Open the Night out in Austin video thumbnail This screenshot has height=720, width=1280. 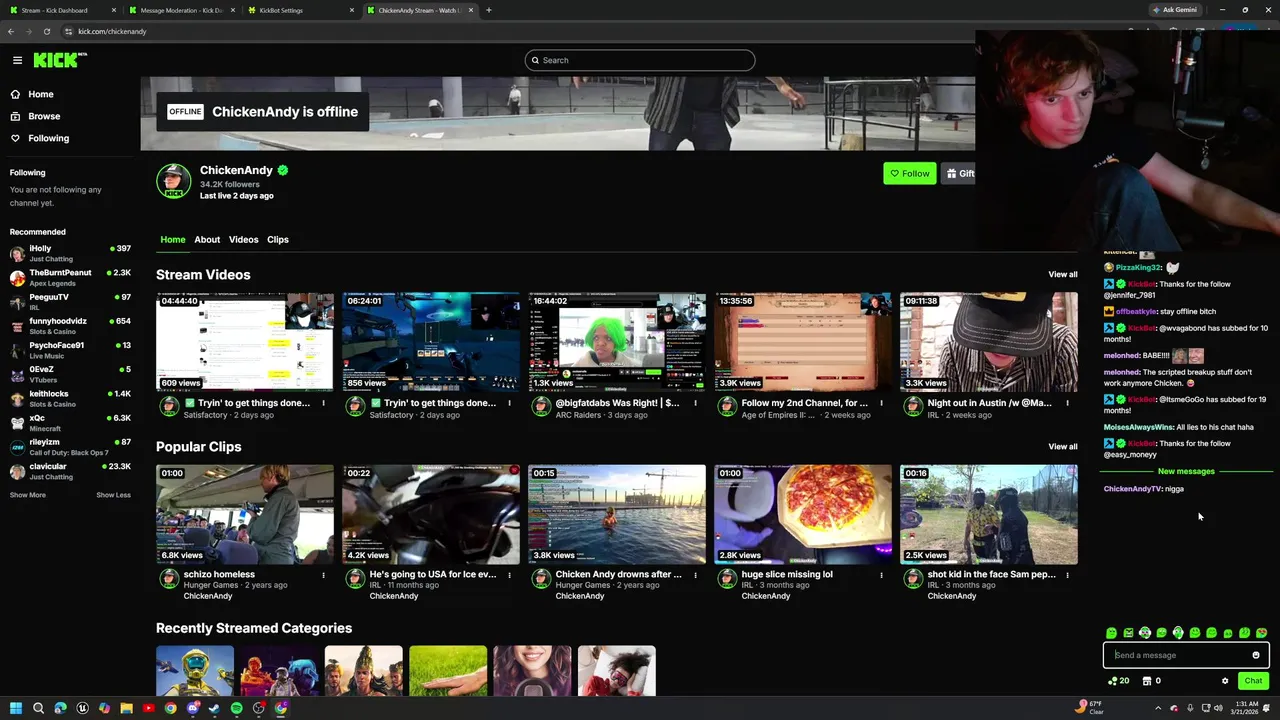pos(989,342)
